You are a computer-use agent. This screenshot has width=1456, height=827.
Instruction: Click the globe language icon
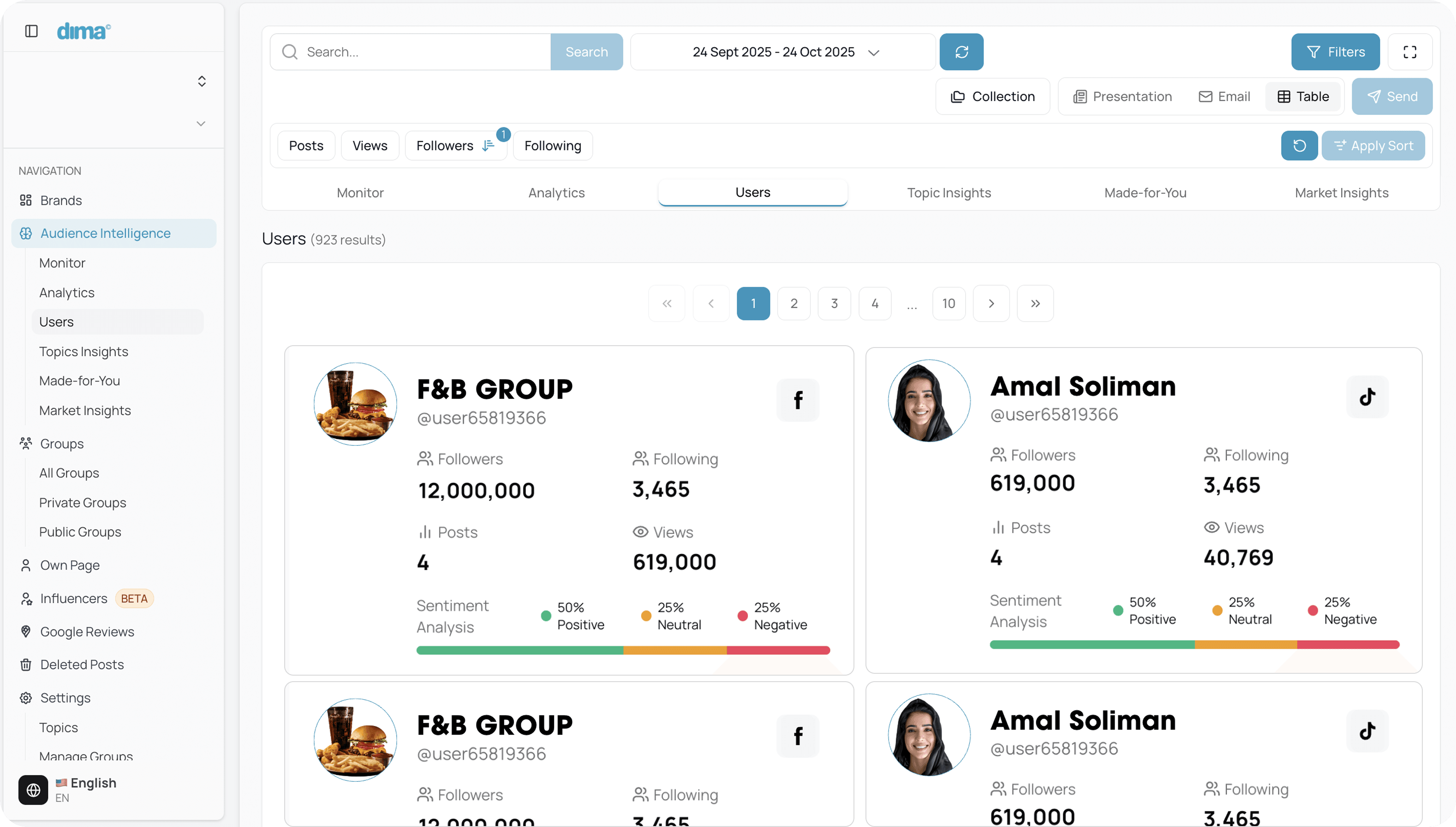click(x=34, y=790)
